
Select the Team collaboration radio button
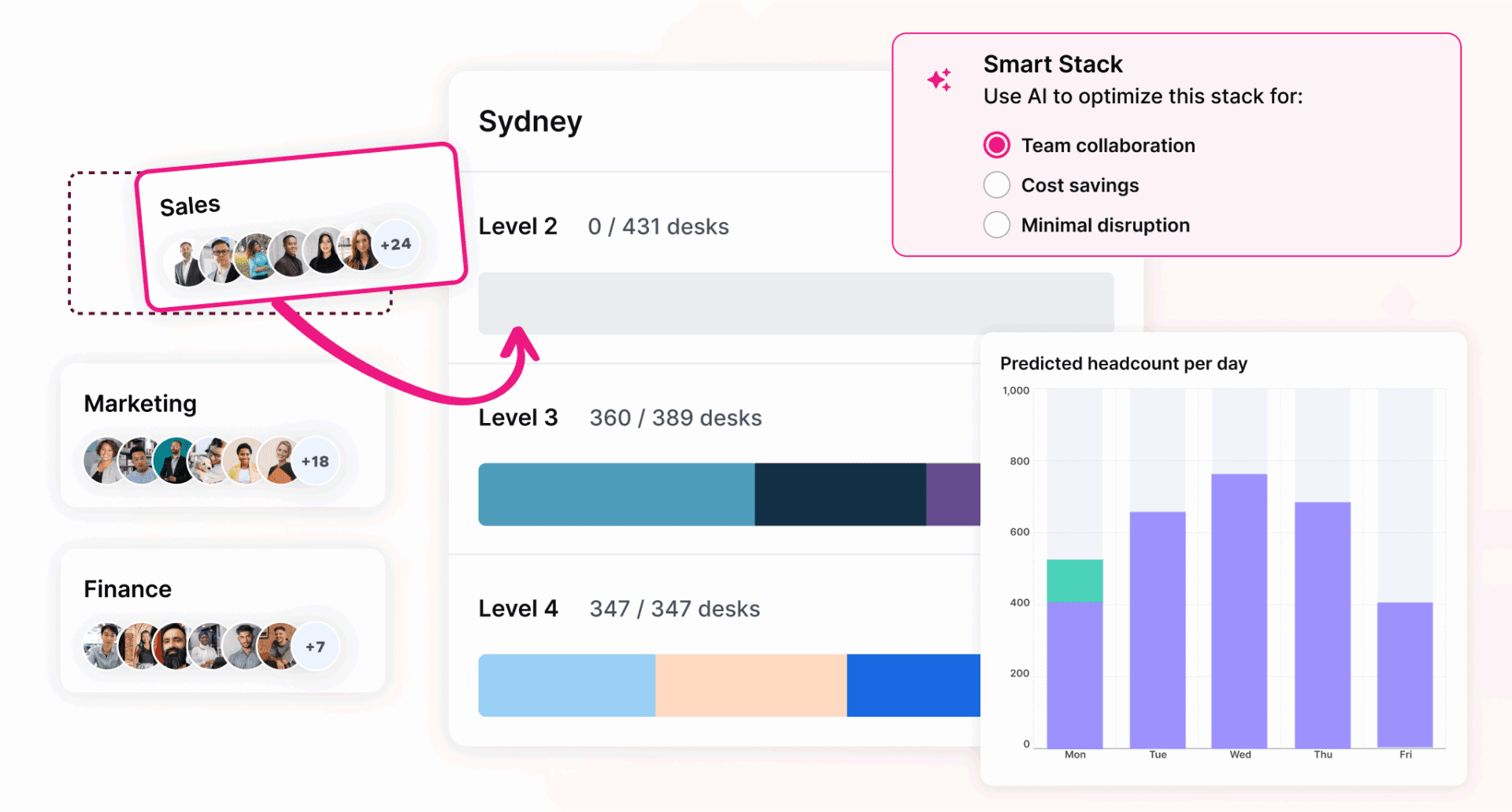coord(997,145)
